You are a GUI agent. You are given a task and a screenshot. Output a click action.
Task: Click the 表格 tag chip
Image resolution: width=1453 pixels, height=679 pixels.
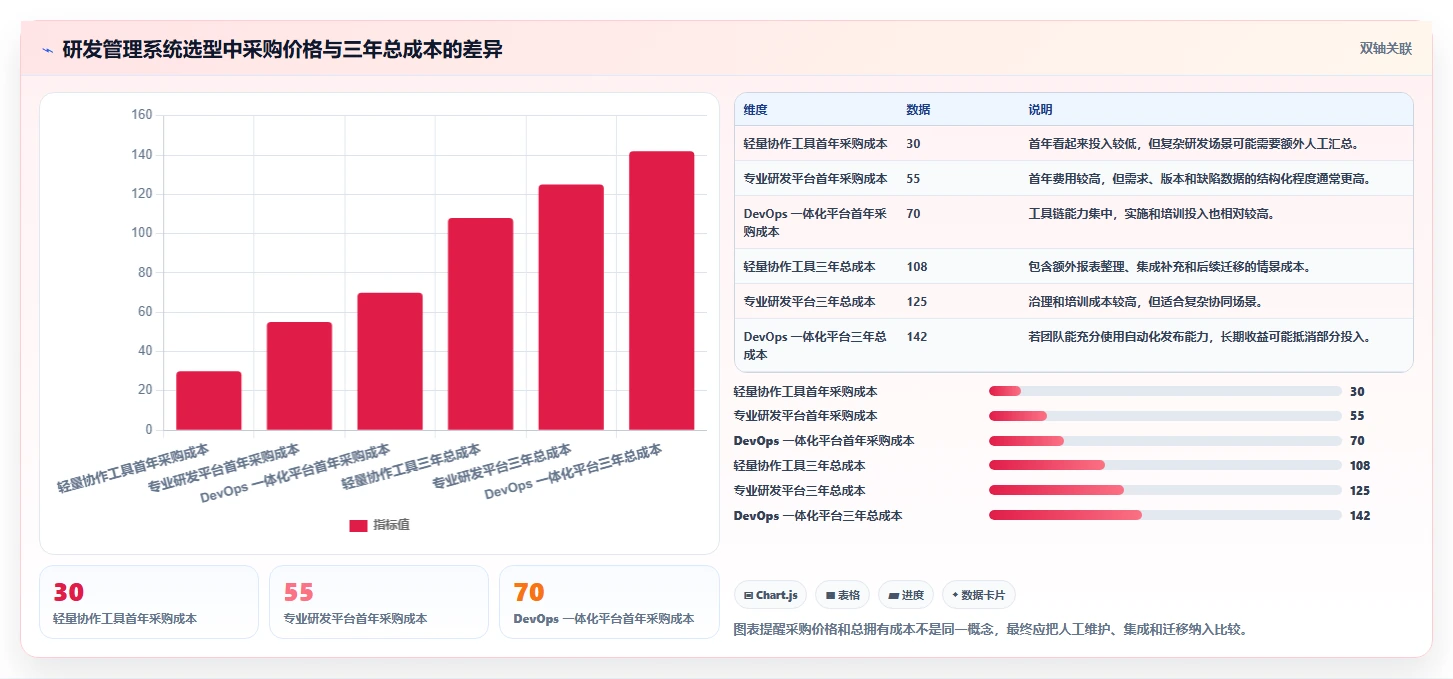[x=842, y=595]
